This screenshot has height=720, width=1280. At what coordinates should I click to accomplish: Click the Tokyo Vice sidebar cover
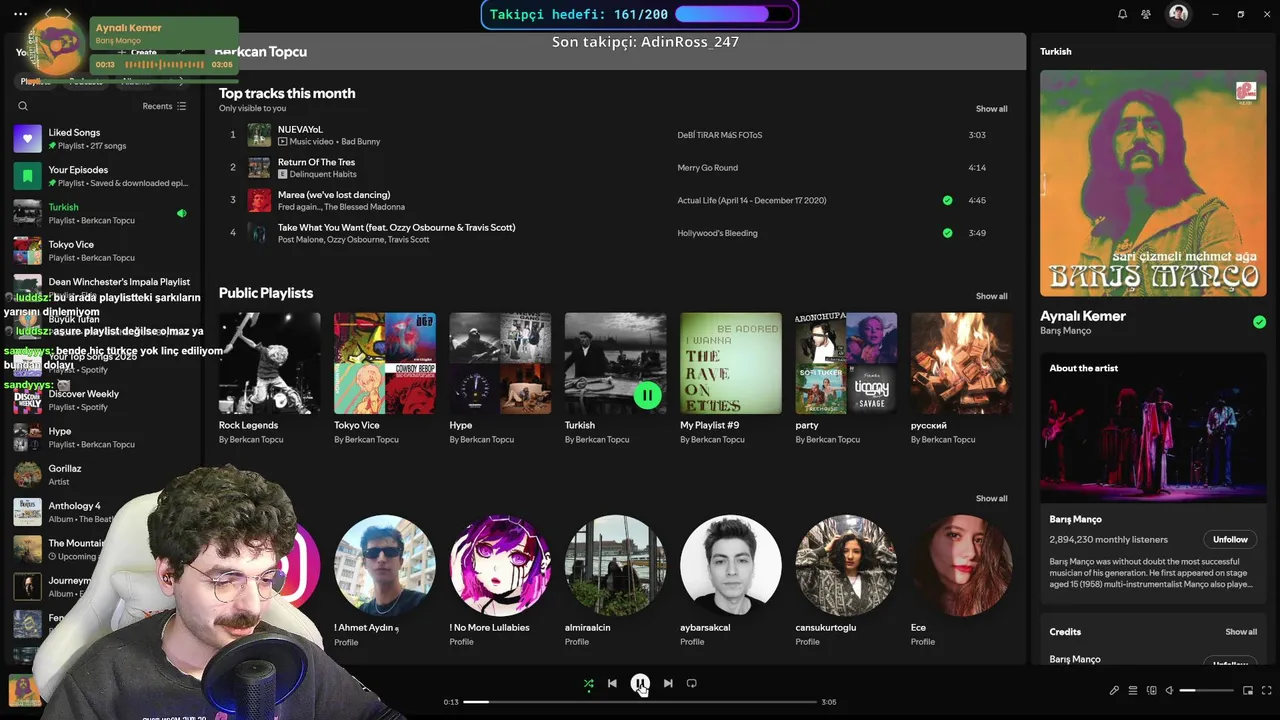coord(27,251)
